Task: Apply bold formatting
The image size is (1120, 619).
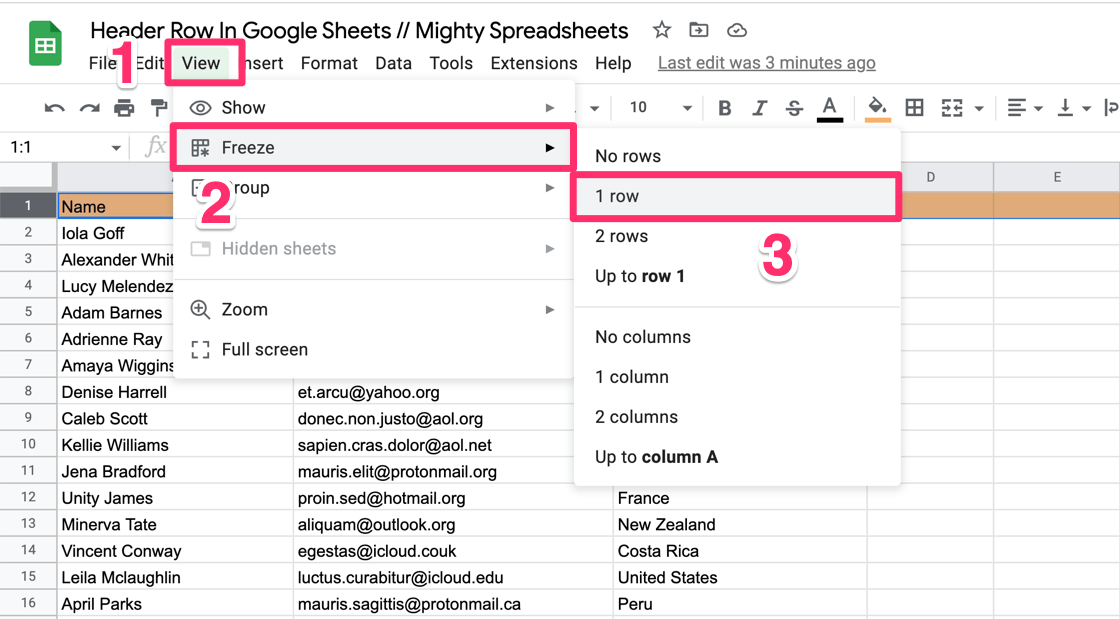Action: tap(725, 107)
